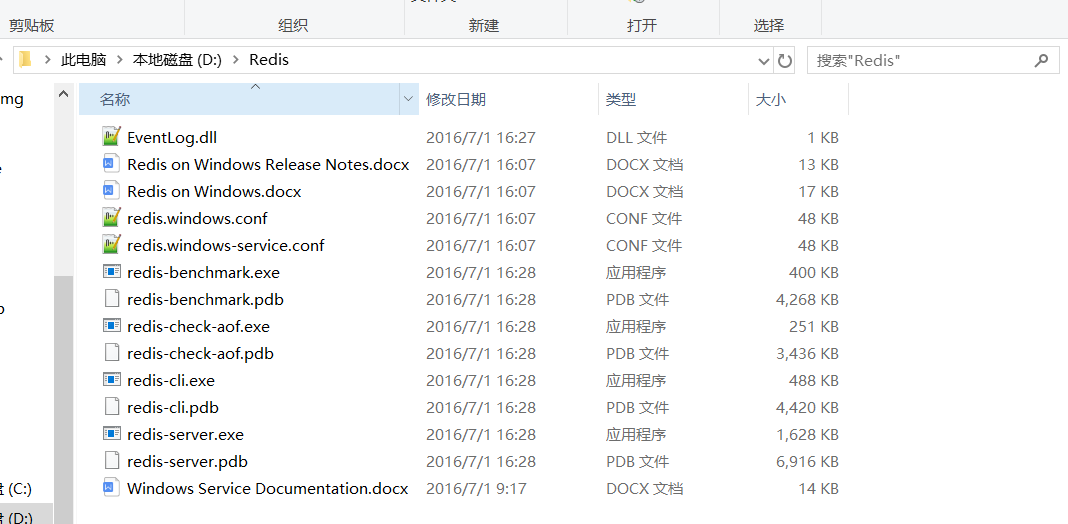Click the 2016/7/1 9:17 date cell
The width and height of the screenshot is (1068, 524).
(476, 489)
